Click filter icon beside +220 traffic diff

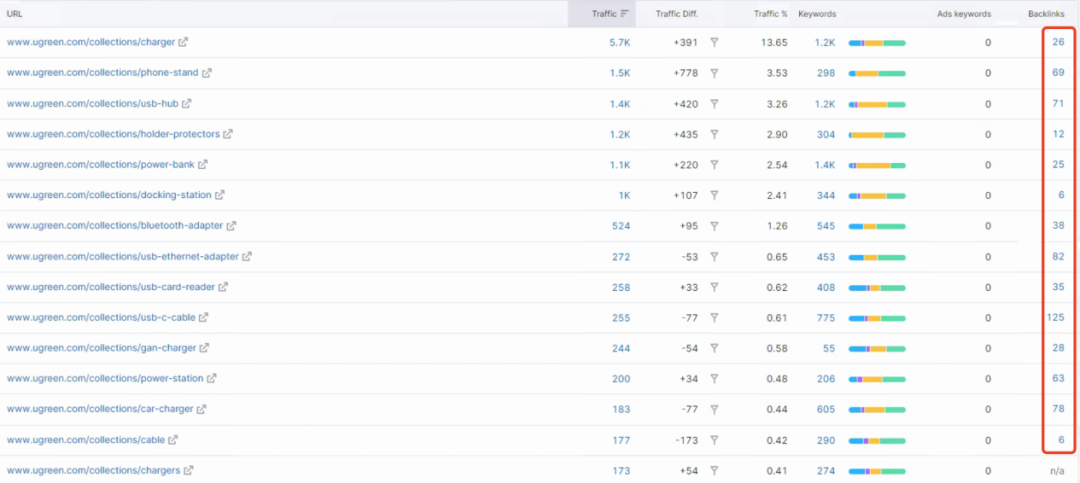(x=714, y=165)
